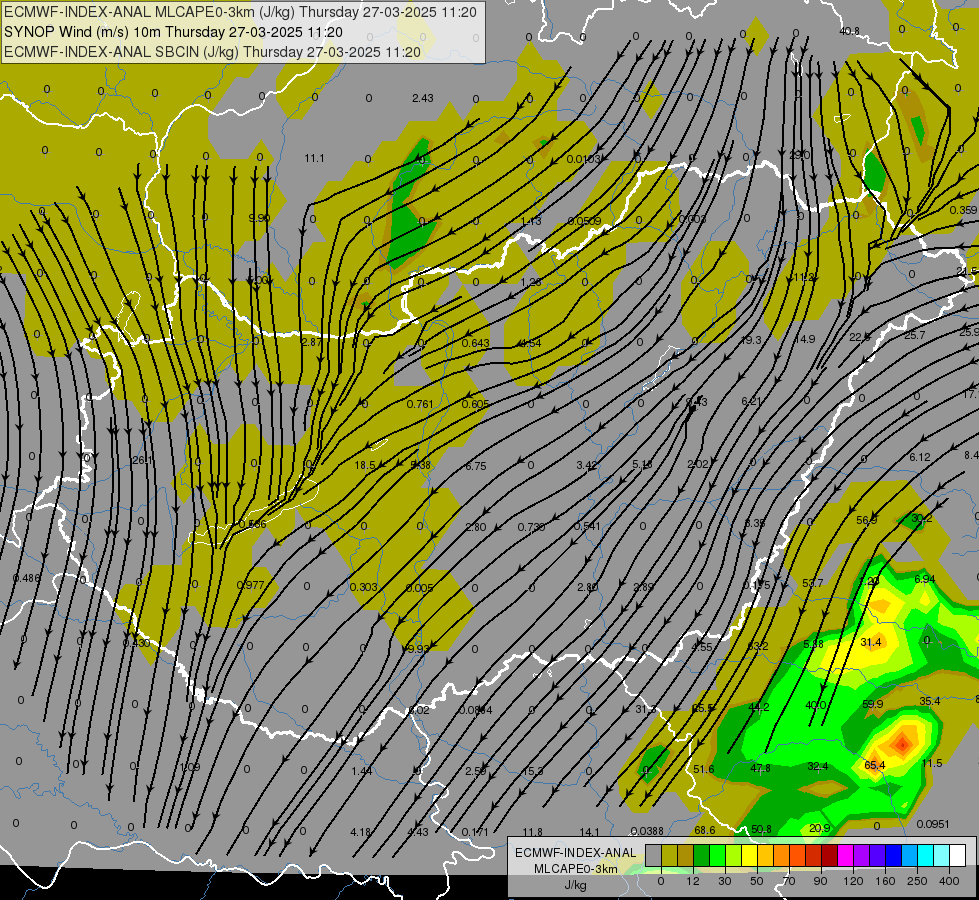Screen dimensions: 979x900
Task: Click the map value 31.4
Action: tap(870, 642)
